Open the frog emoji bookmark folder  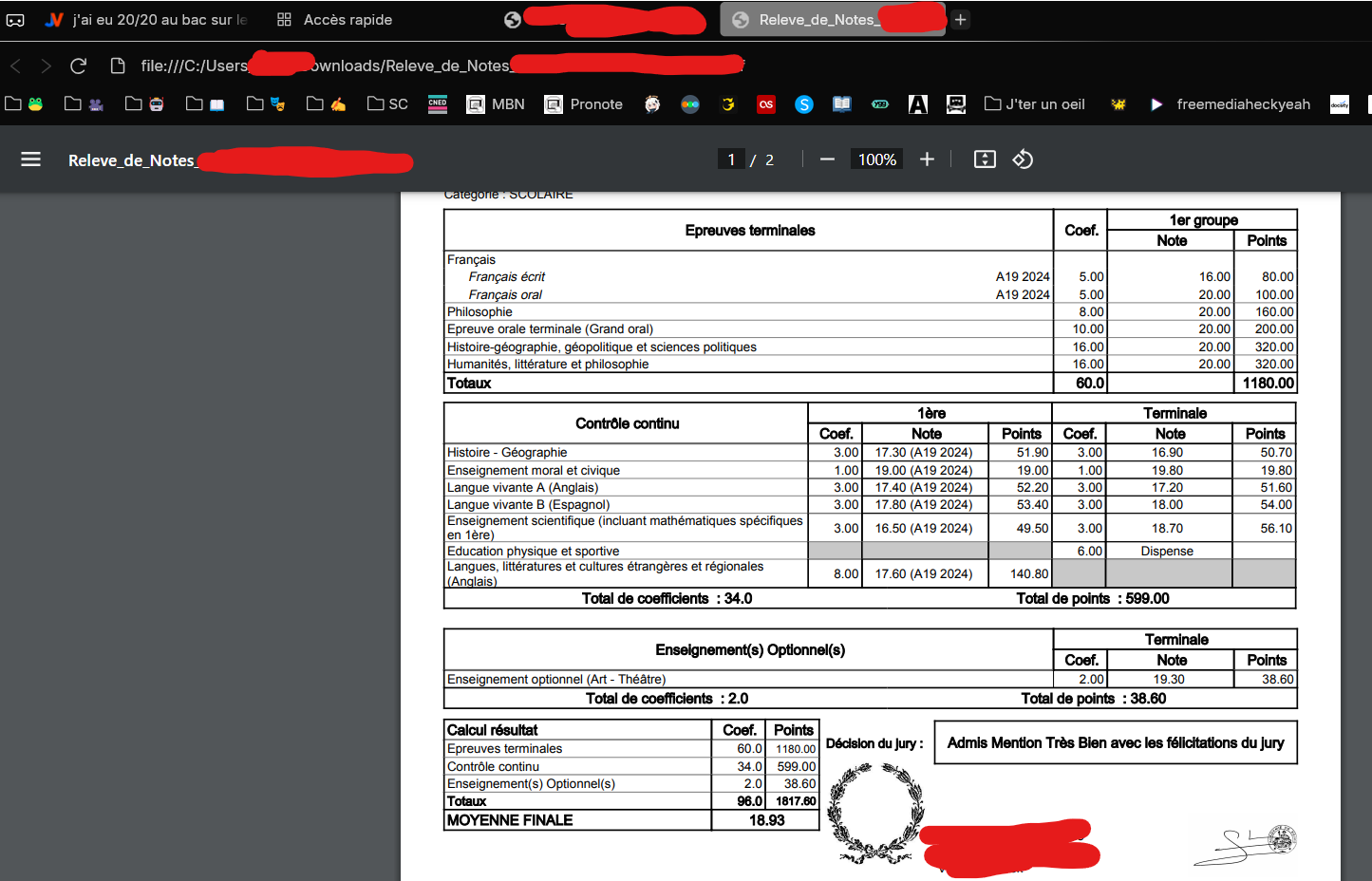click(x=25, y=104)
